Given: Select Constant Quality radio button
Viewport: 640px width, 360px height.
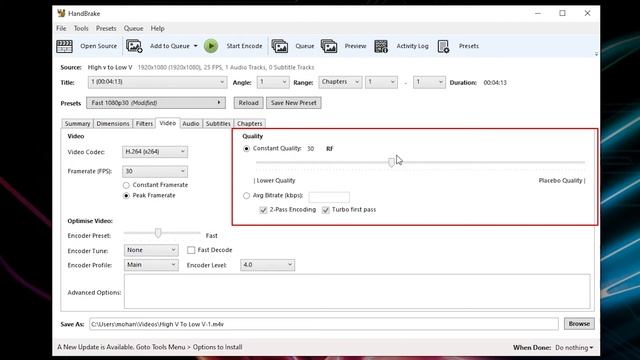Looking at the screenshot, I should (x=246, y=149).
